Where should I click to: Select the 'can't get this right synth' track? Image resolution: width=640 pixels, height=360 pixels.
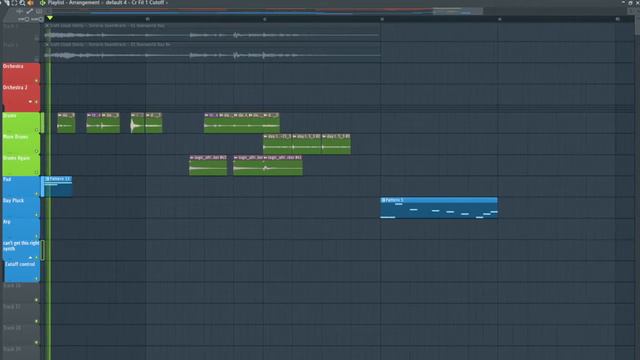point(21,250)
